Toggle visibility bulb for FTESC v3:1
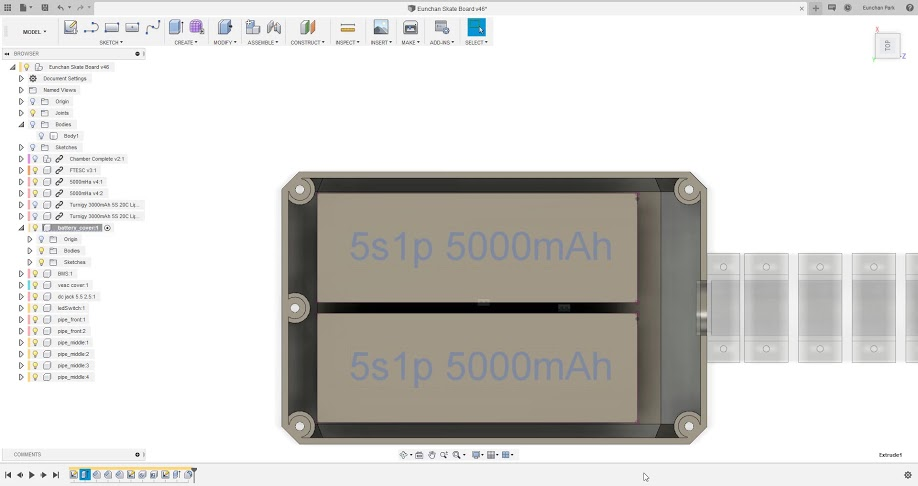 point(35,170)
